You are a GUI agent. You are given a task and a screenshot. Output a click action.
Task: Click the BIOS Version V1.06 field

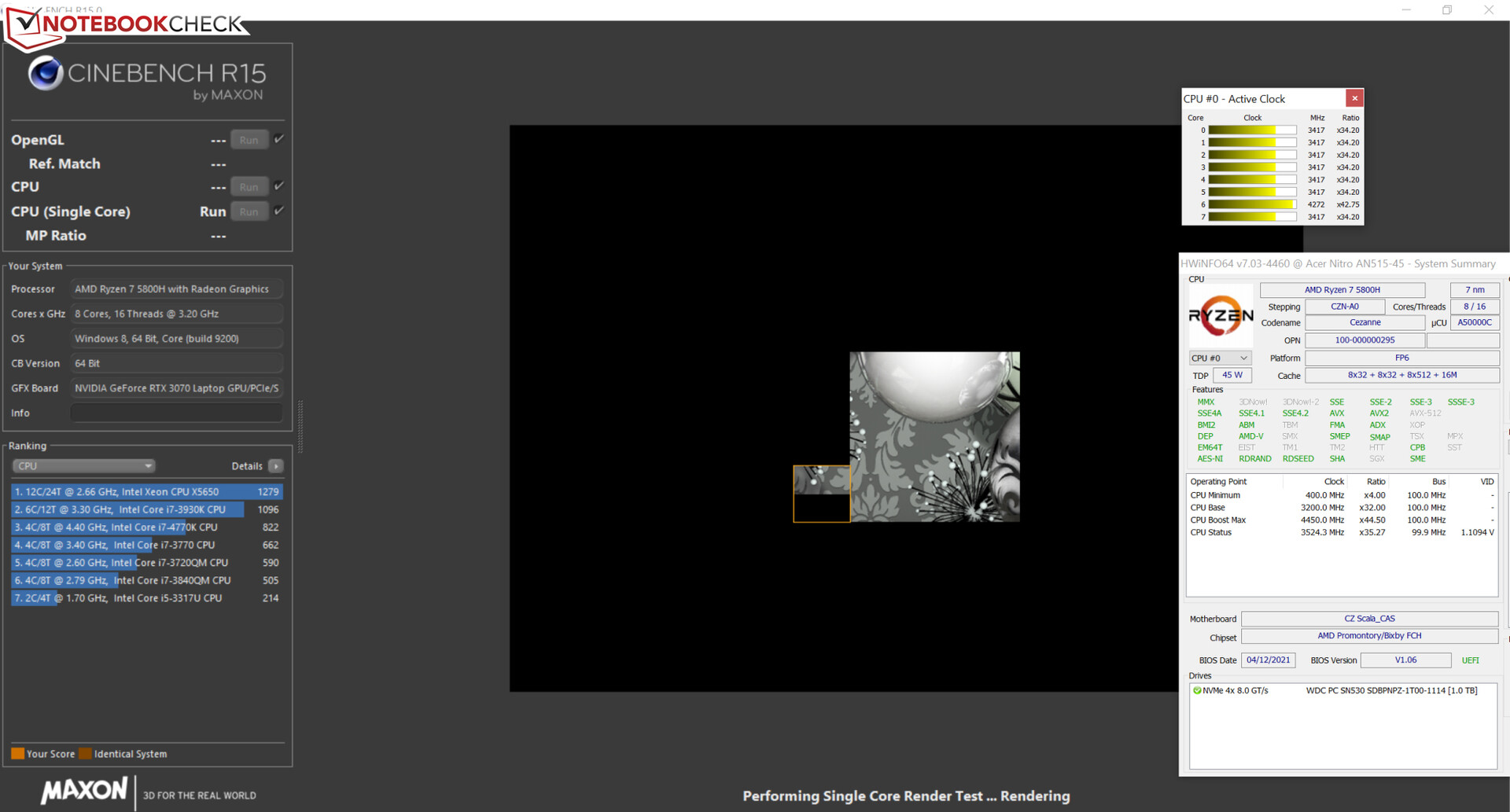point(1405,660)
